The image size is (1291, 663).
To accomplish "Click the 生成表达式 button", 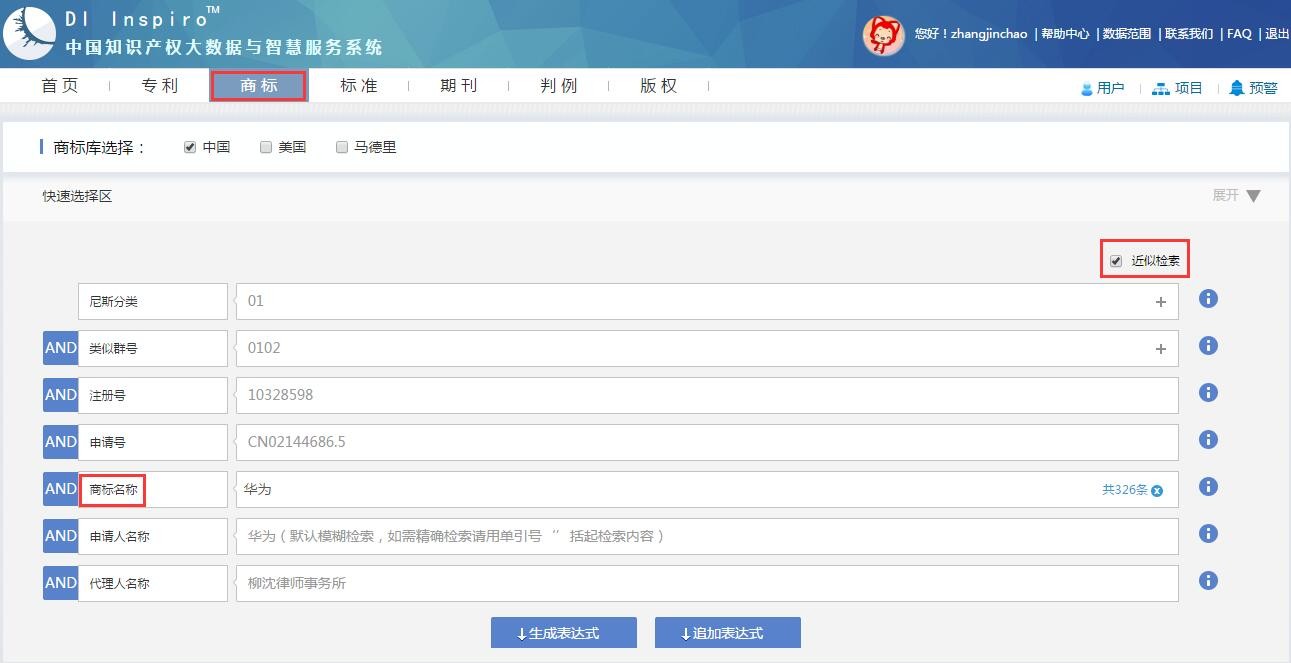I will point(563,633).
